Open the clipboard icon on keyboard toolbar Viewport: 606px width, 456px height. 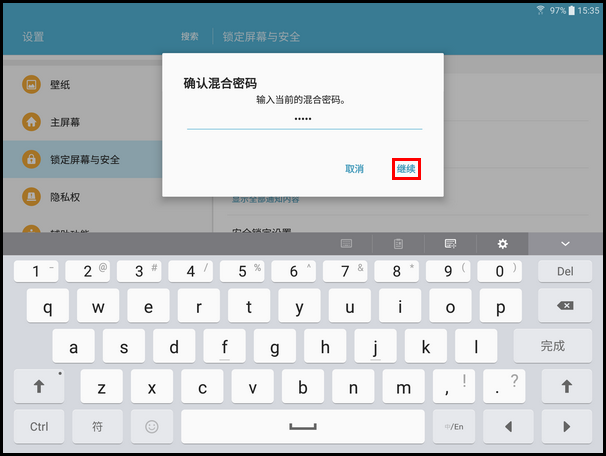pyautogui.click(x=398, y=244)
